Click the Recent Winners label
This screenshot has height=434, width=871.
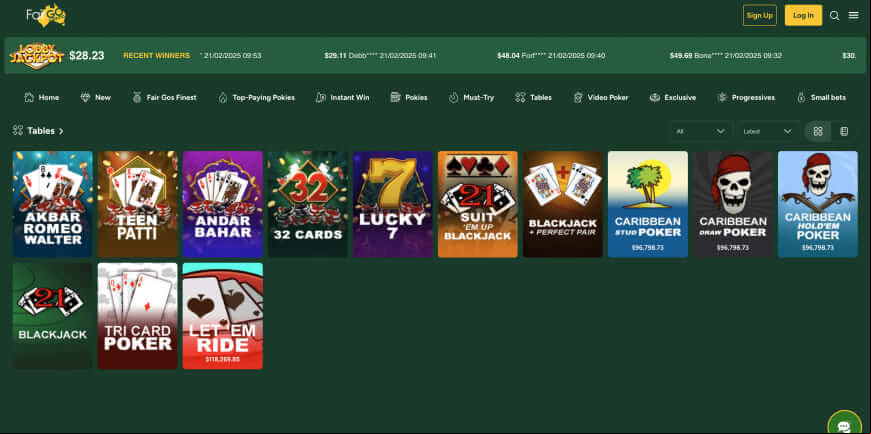(x=157, y=56)
